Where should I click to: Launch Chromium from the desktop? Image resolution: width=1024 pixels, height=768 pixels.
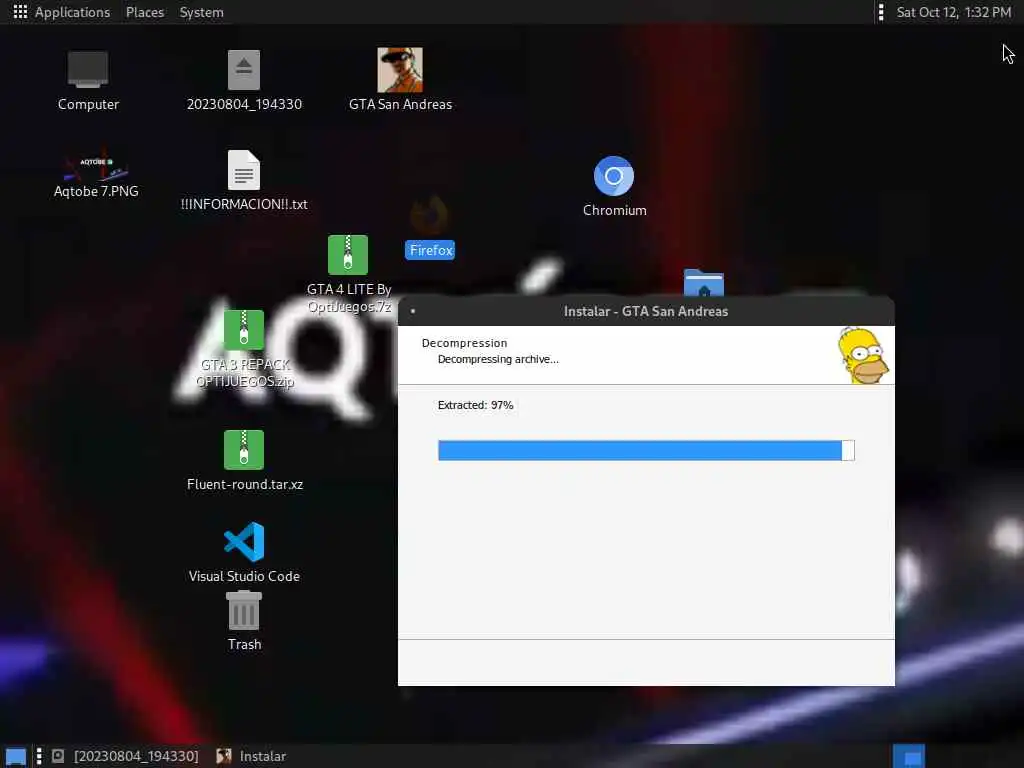click(614, 176)
